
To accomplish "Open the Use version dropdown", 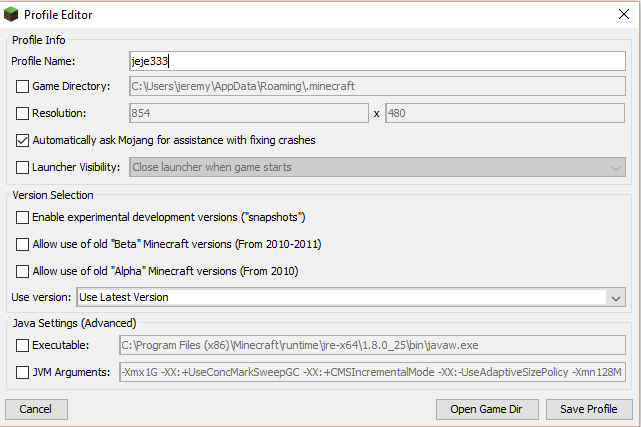I will click(x=616, y=298).
